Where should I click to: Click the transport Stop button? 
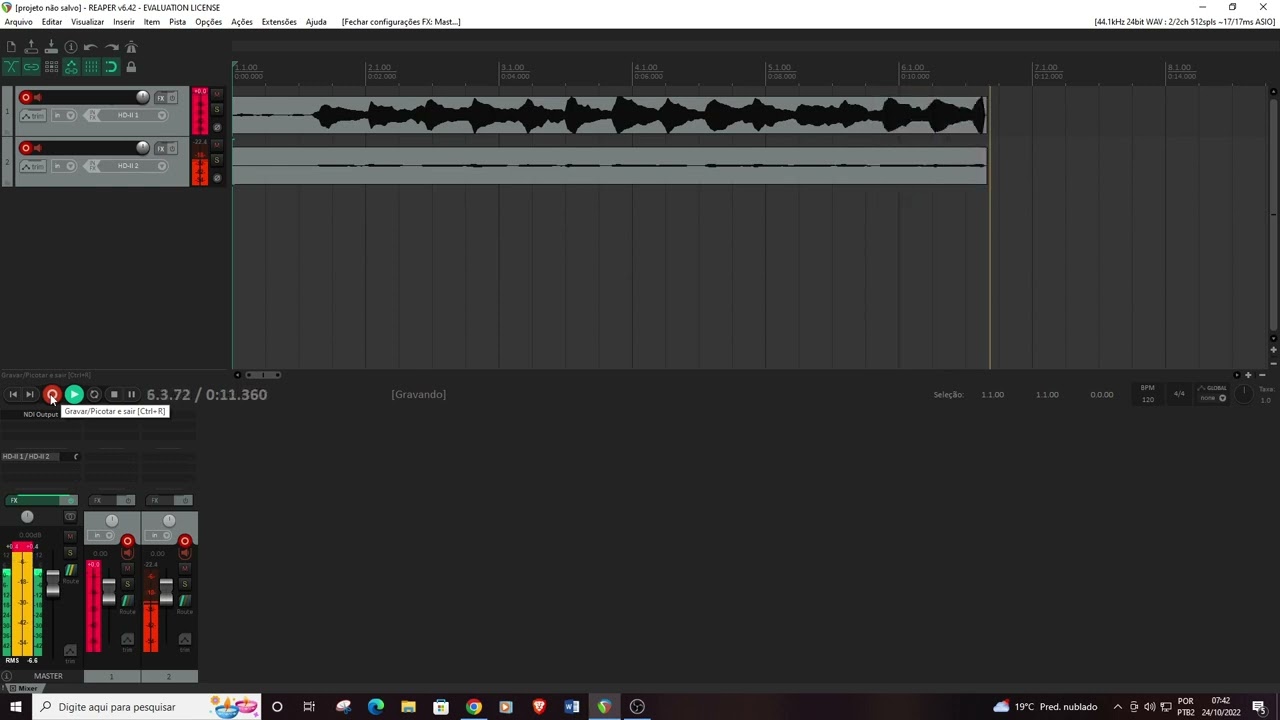[x=113, y=395]
